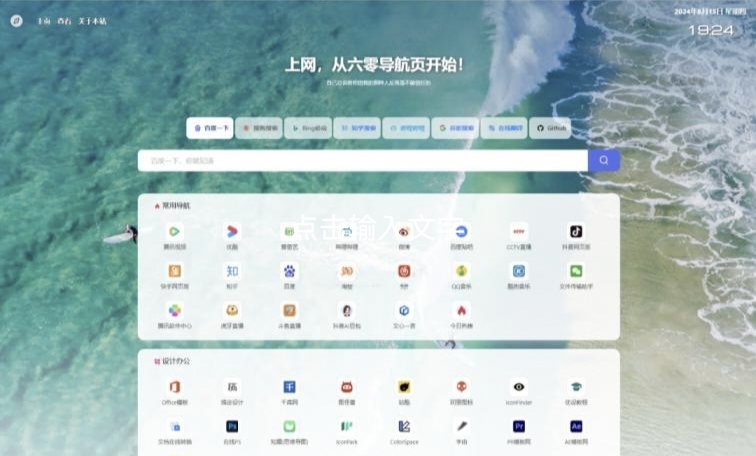Focus the main search input field
Image resolution: width=756 pixels, height=456 pixels.
point(362,160)
